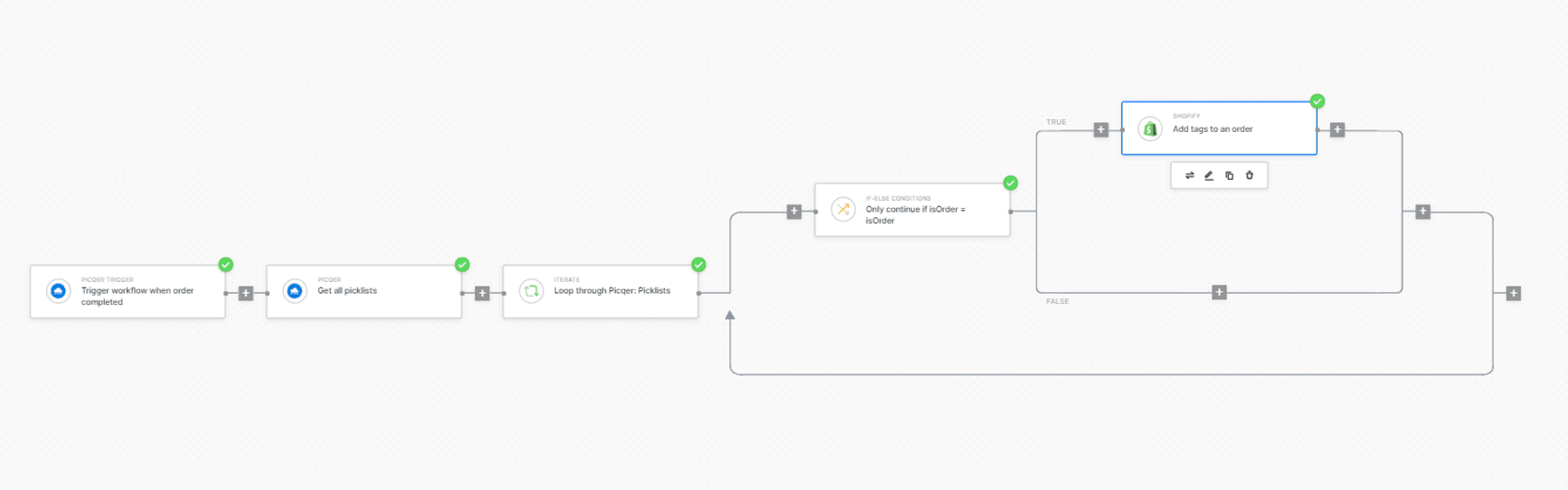Click the TRUE branch label

pyautogui.click(x=1056, y=122)
